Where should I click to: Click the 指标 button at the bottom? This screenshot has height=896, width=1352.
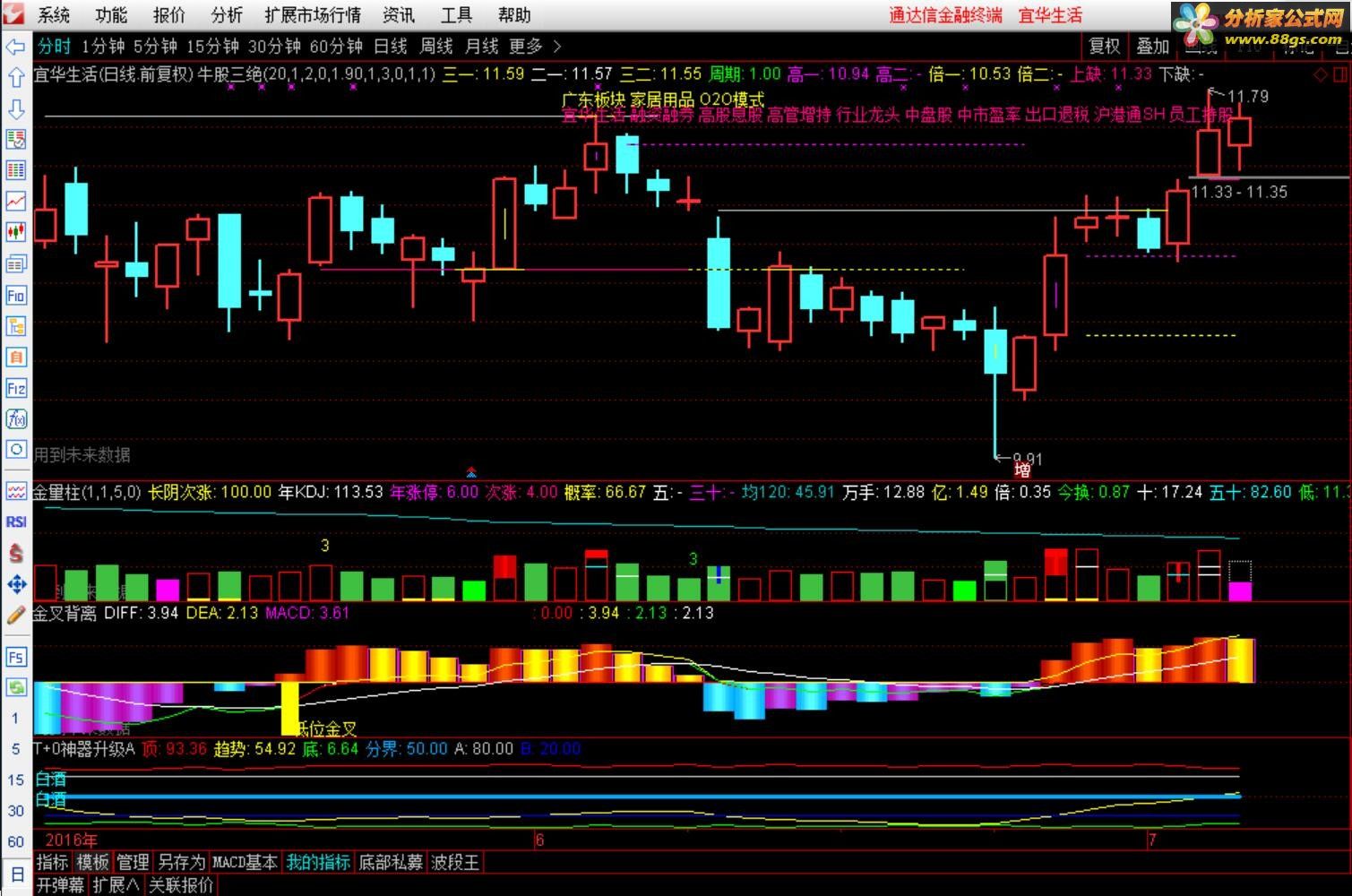(x=52, y=863)
